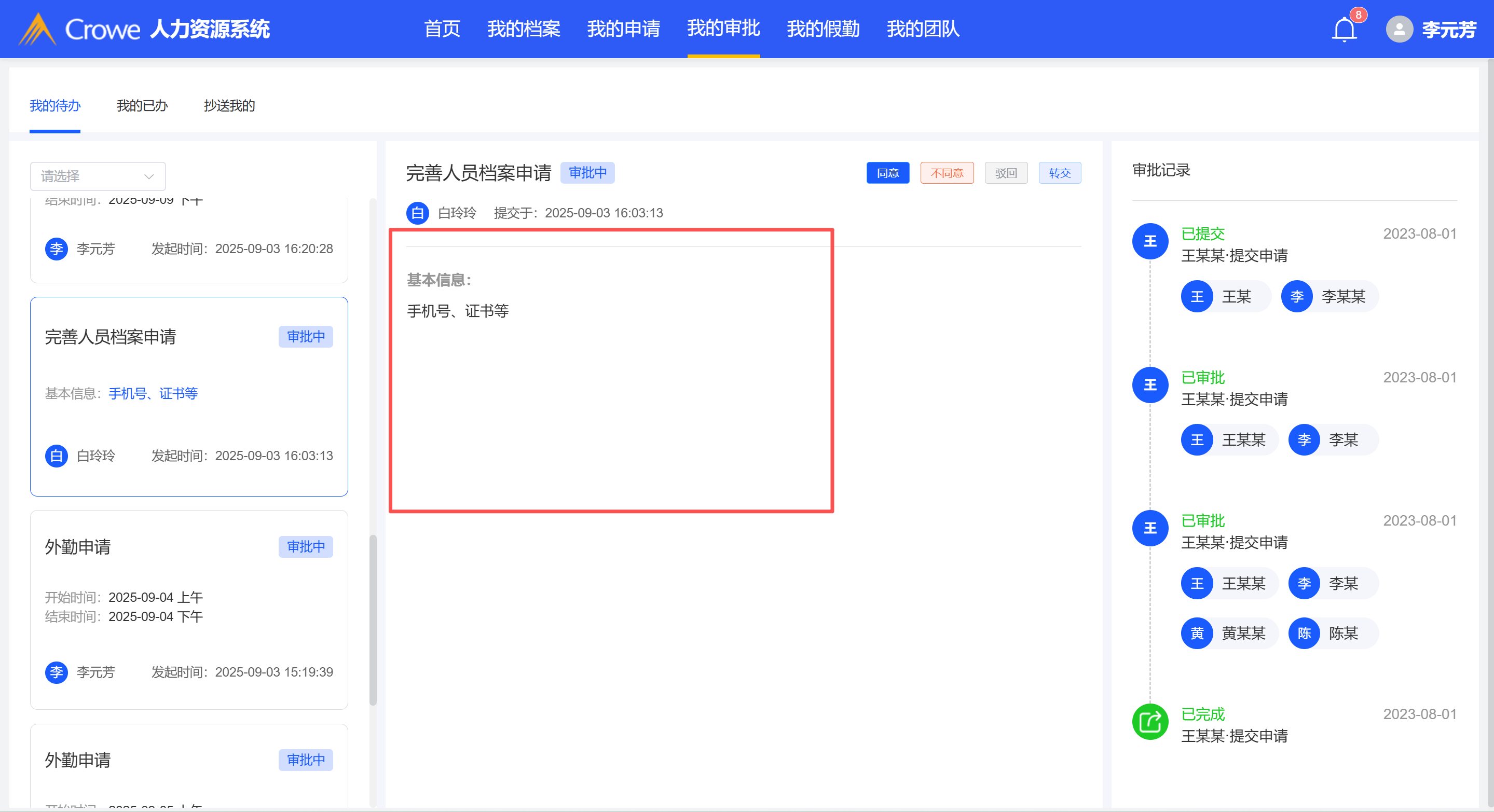Click the 白 avatar next to 白玲玲 in detail header
The height and width of the screenshot is (812, 1494).
pos(417,213)
